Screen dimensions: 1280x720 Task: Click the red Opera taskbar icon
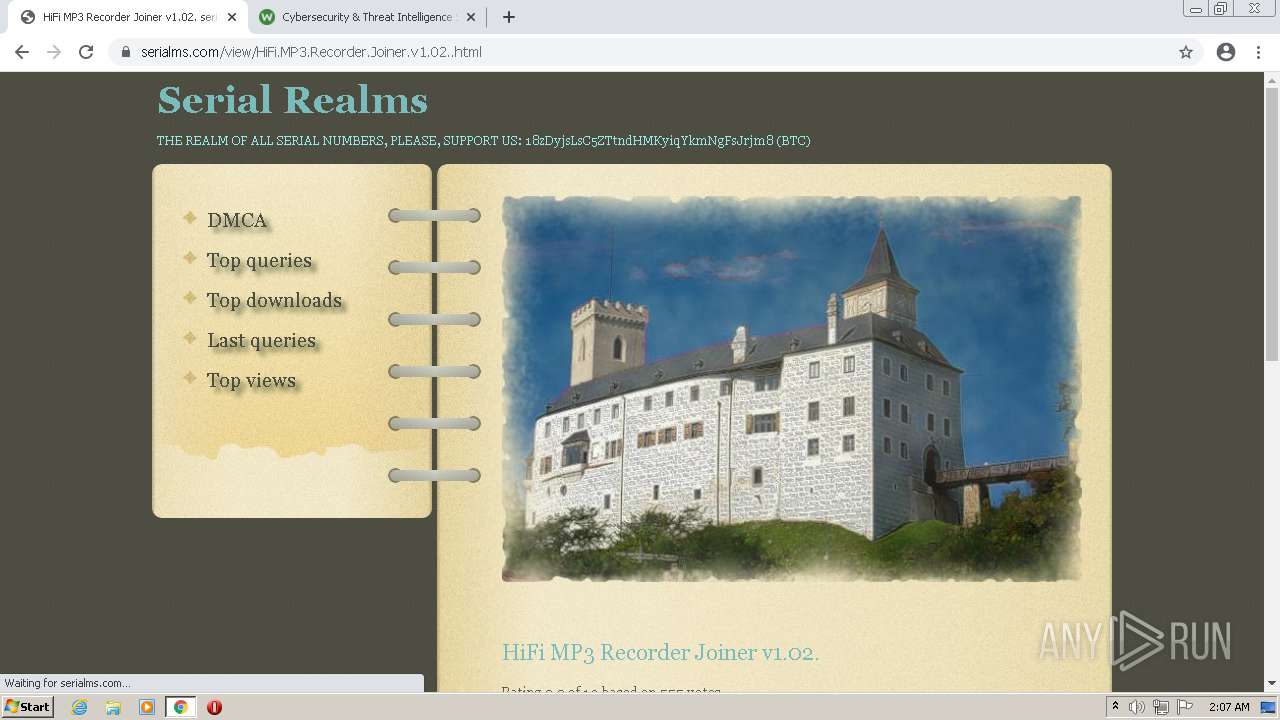214,707
